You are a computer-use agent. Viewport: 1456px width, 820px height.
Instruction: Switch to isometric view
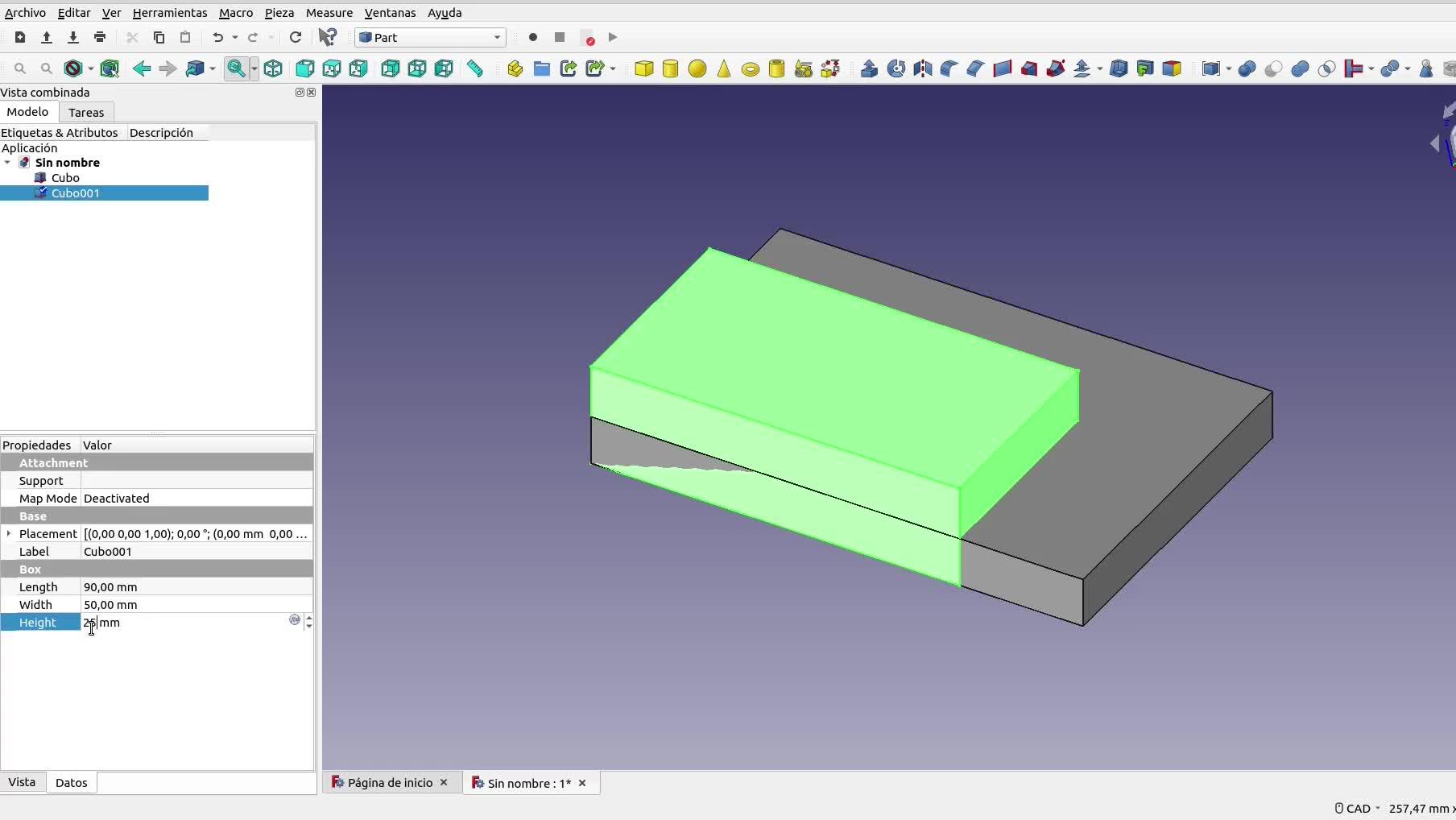[x=273, y=69]
